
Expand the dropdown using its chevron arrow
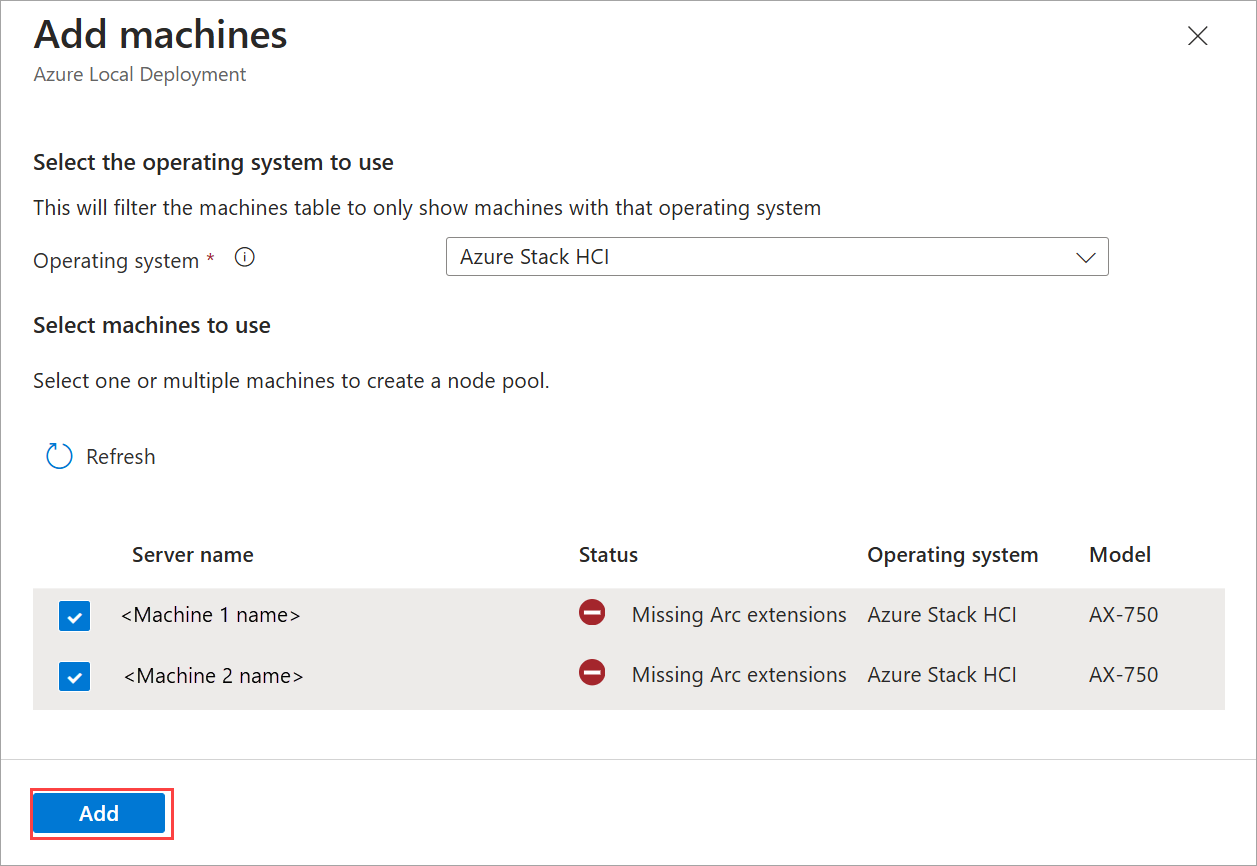pos(1085,258)
